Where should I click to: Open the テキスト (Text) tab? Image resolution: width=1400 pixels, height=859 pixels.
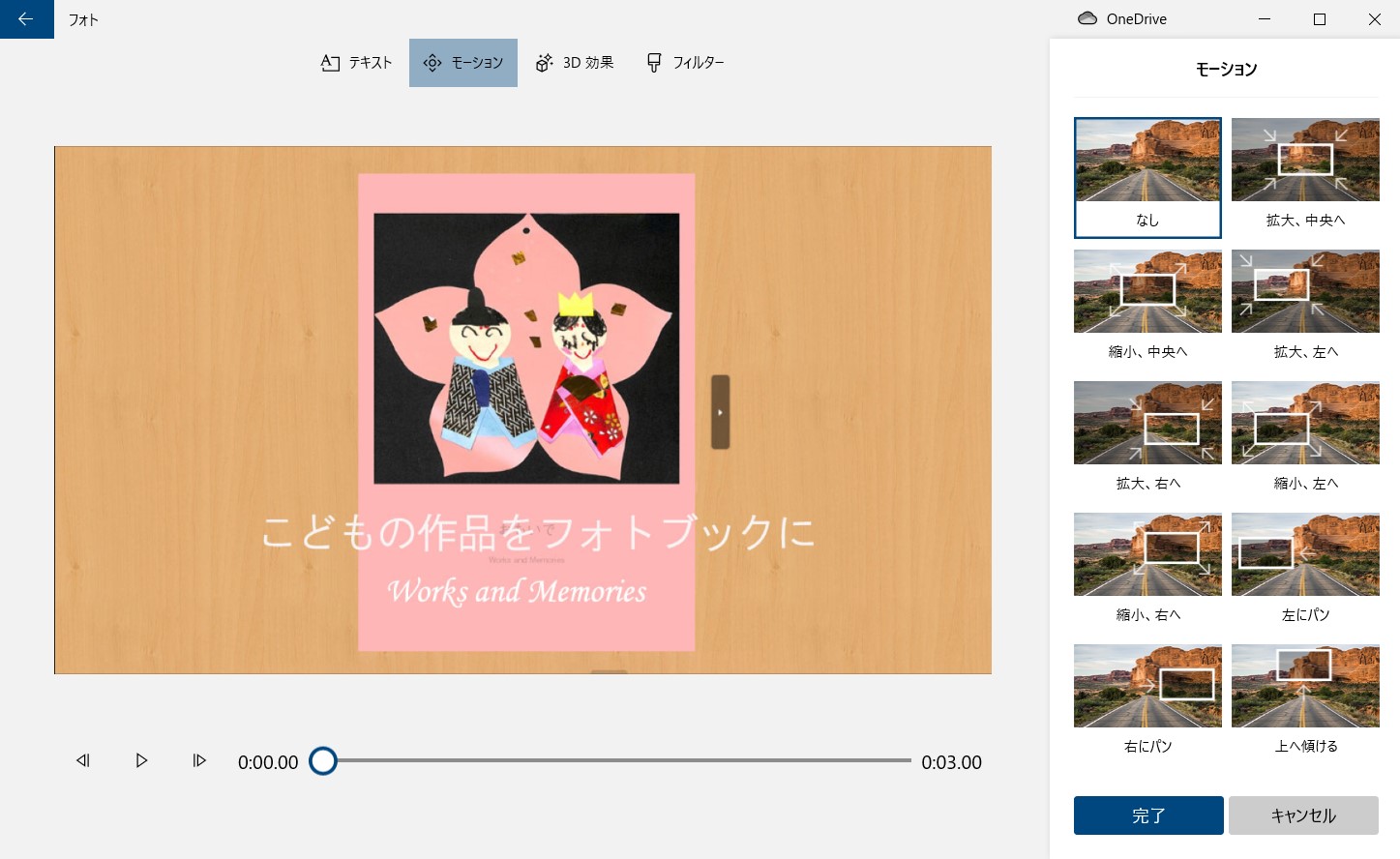pyautogui.click(x=356, y=63)
